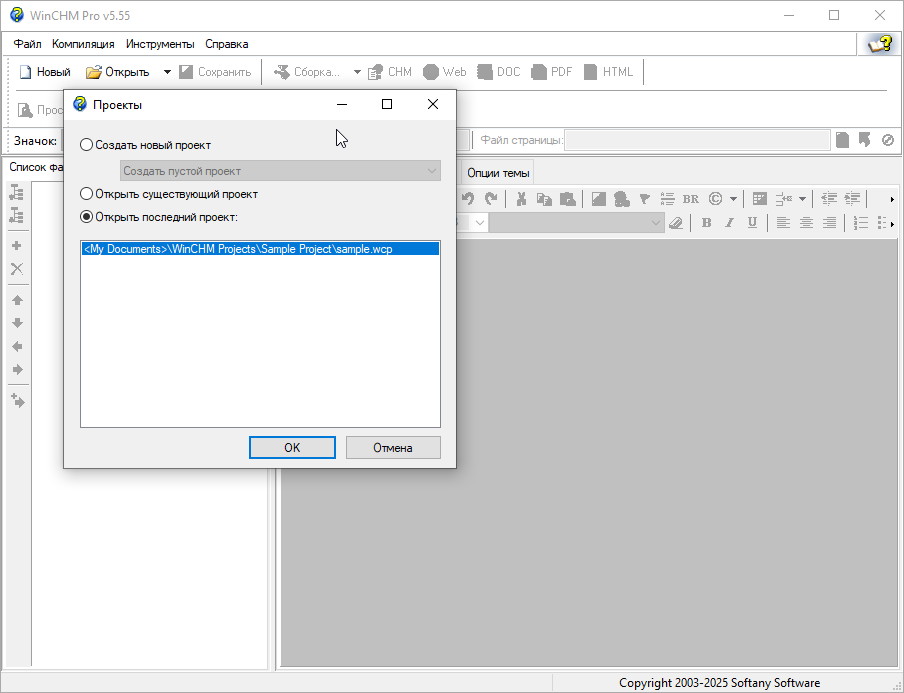
Task: Toggle Underline formatting
Action: pos(752,223)
